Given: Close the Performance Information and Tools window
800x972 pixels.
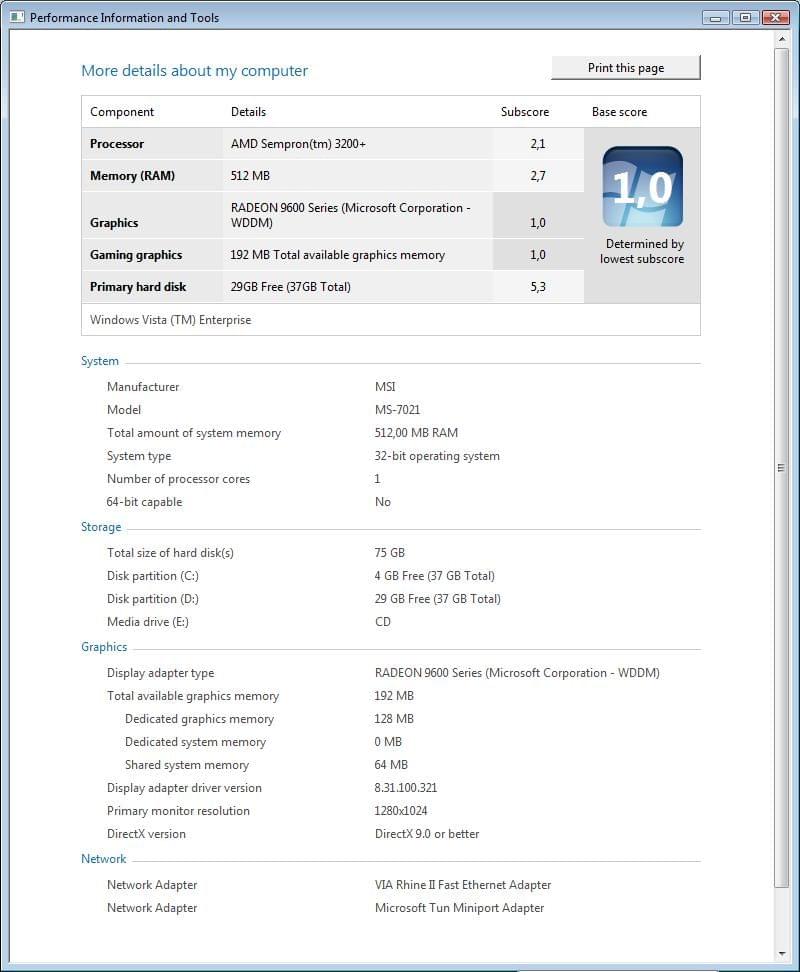Looking at the screenshot, I should (x=775, y=17).
